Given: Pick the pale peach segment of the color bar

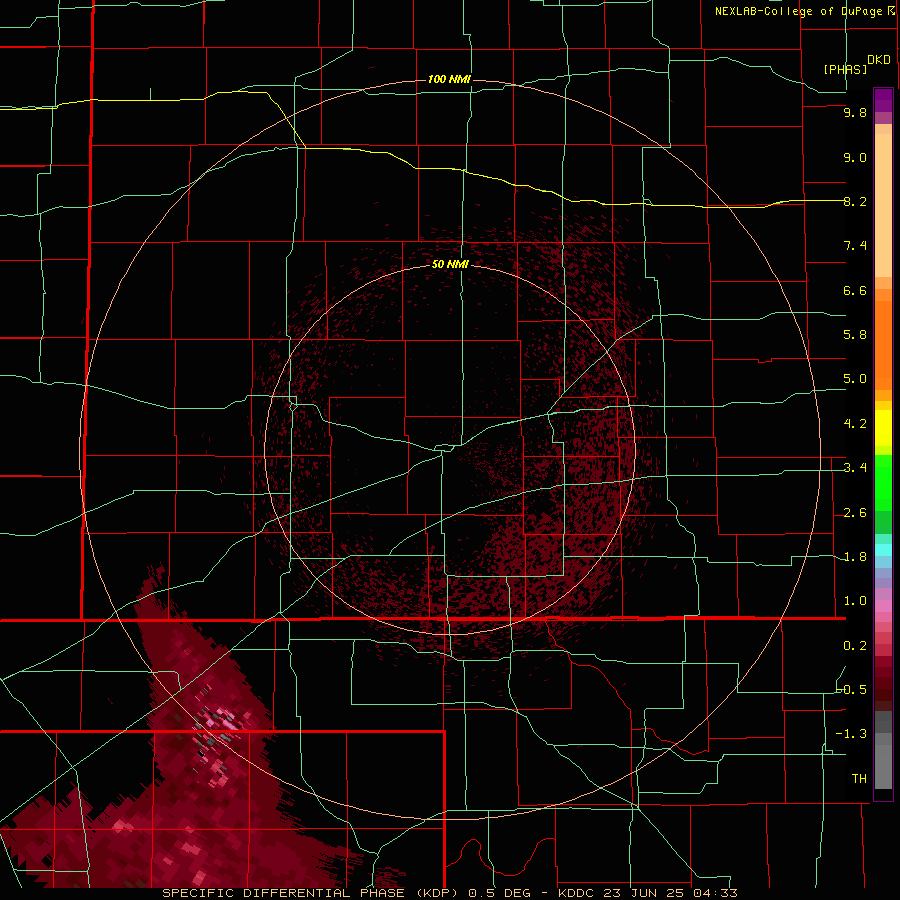Looking at the screenshot, I should [x=883, y=205].
